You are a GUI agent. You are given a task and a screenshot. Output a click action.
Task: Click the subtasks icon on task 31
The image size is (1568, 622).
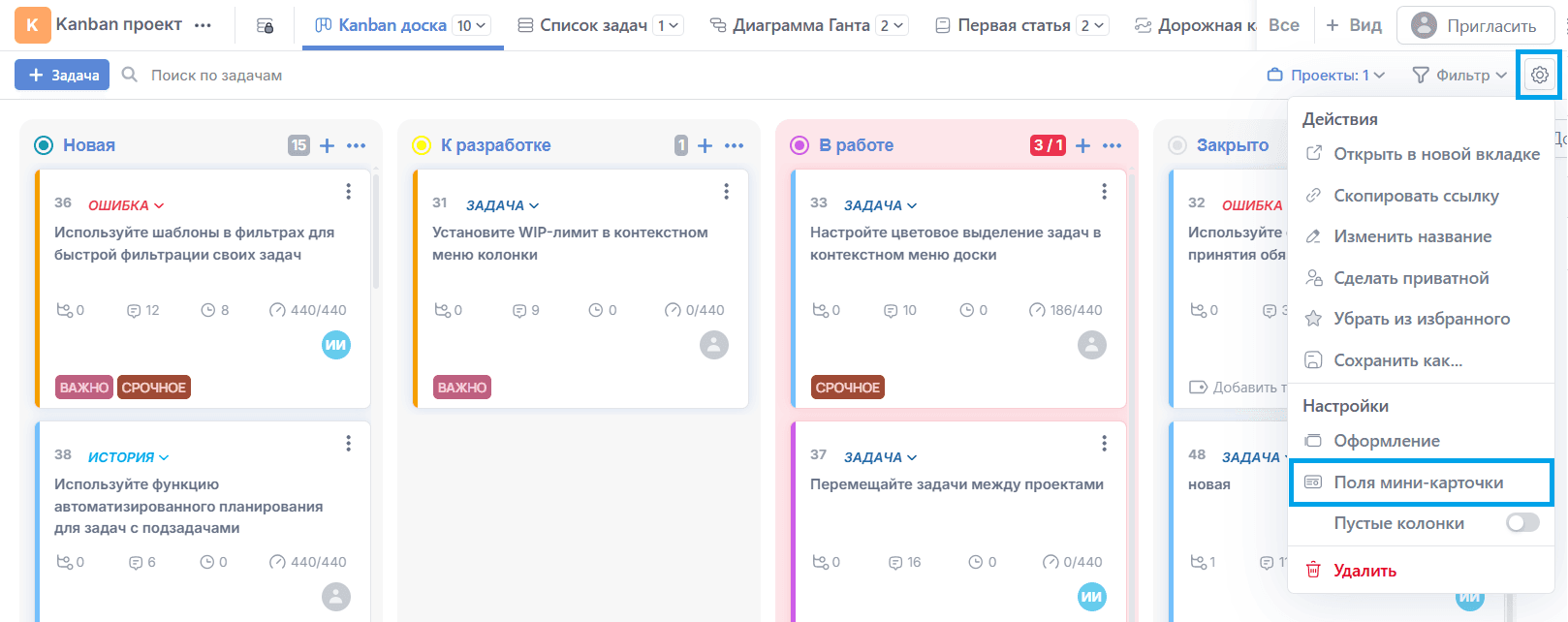coord(442,310)
